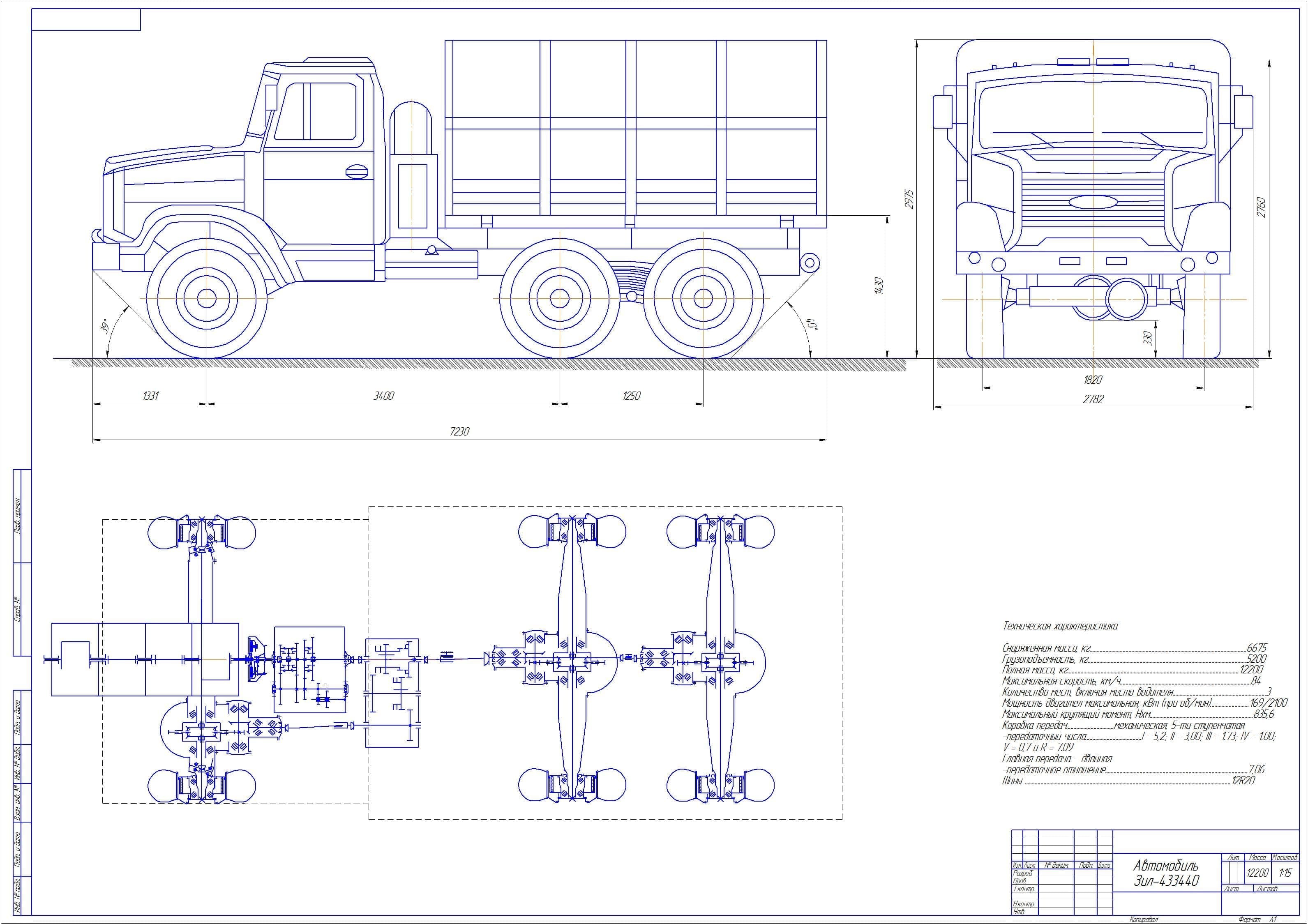Select the 7230 overall length dimension

460,432
